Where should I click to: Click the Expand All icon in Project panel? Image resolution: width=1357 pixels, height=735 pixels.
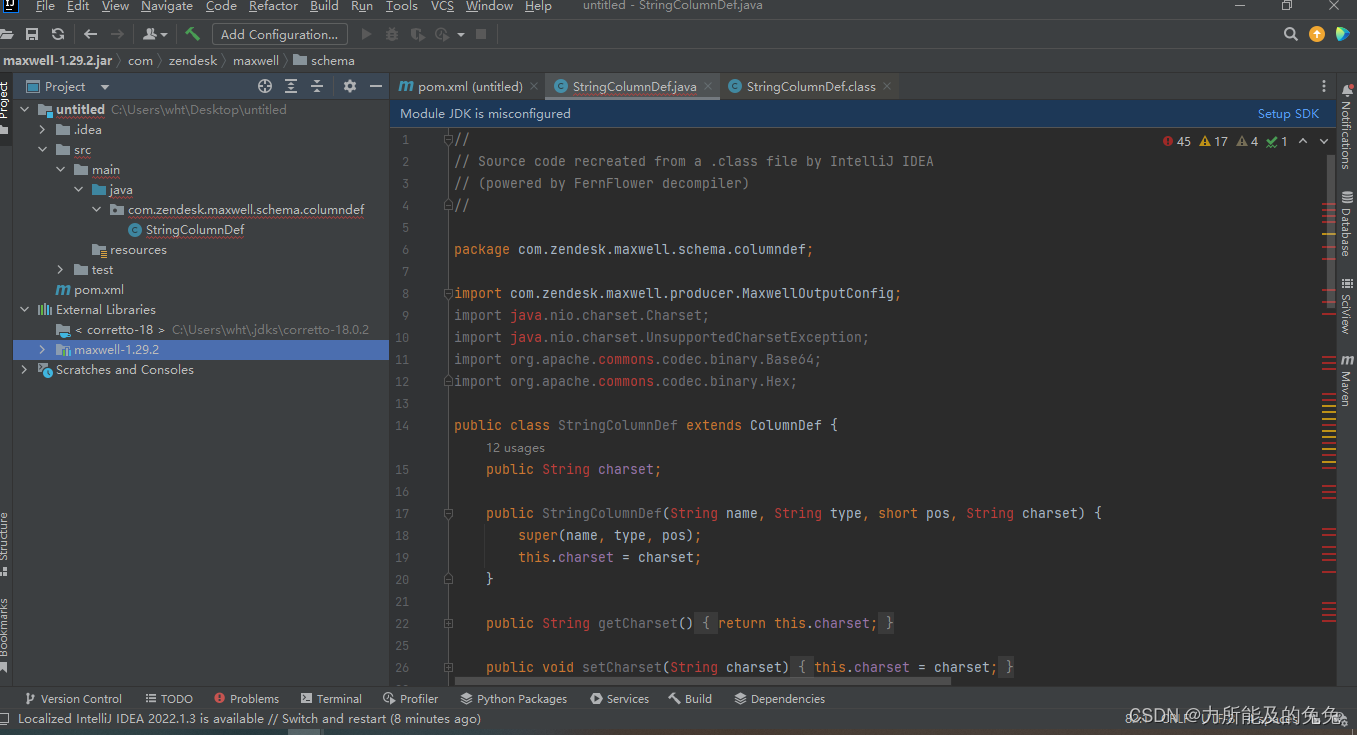point(291,86)
